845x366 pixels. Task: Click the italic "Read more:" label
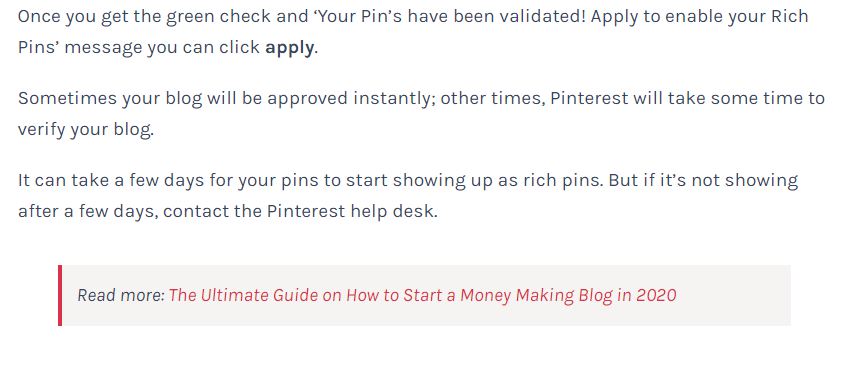(121, 295)
